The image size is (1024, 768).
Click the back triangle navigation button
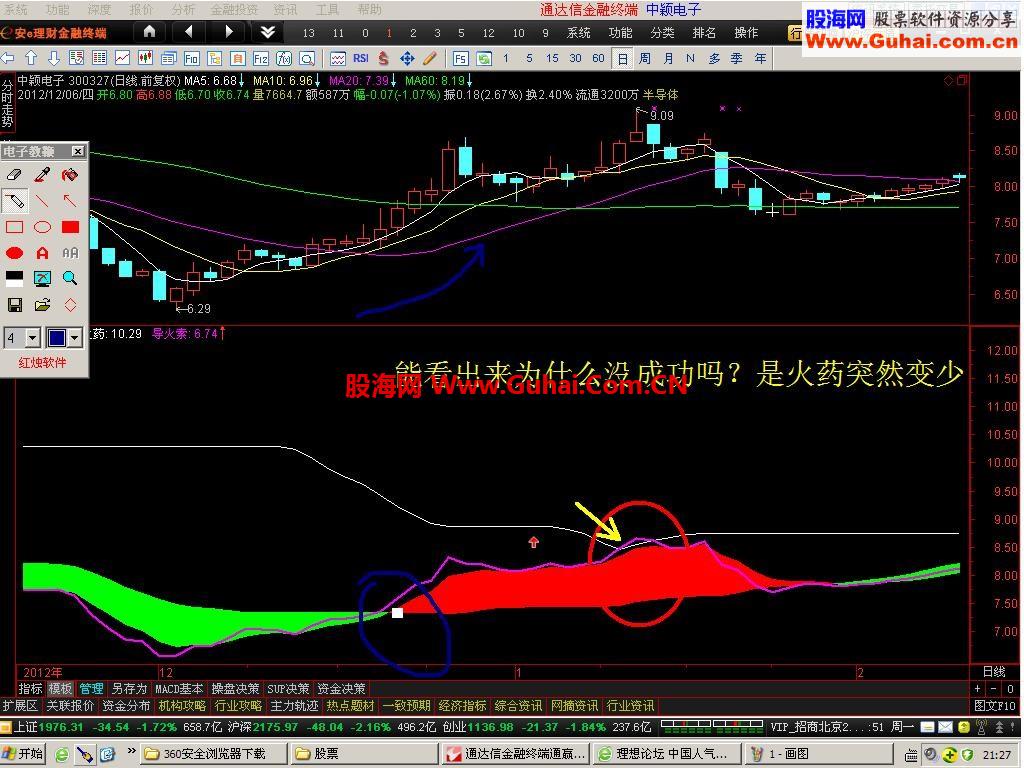(x=189, y=31)
